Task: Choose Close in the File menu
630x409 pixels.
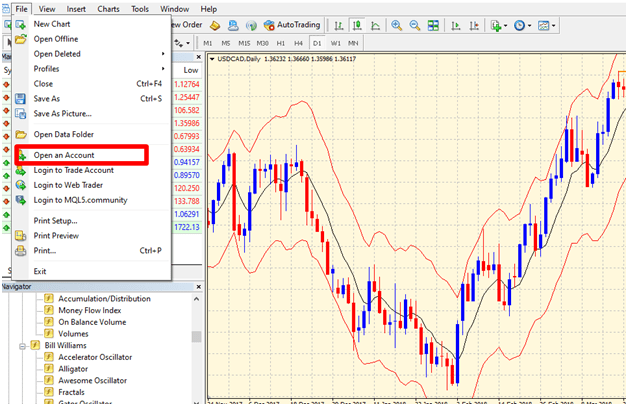Action: [x=92, y=84]
